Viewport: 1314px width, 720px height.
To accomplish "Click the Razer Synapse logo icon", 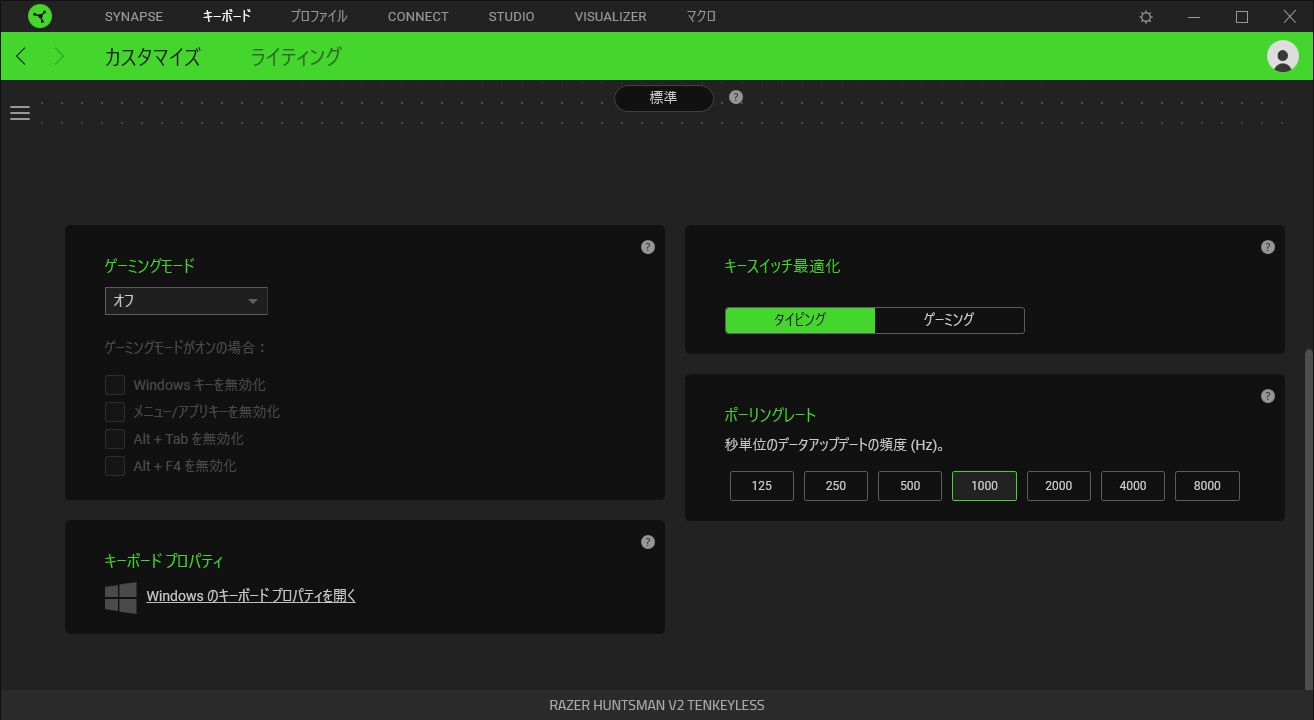I will click(40, 16).
